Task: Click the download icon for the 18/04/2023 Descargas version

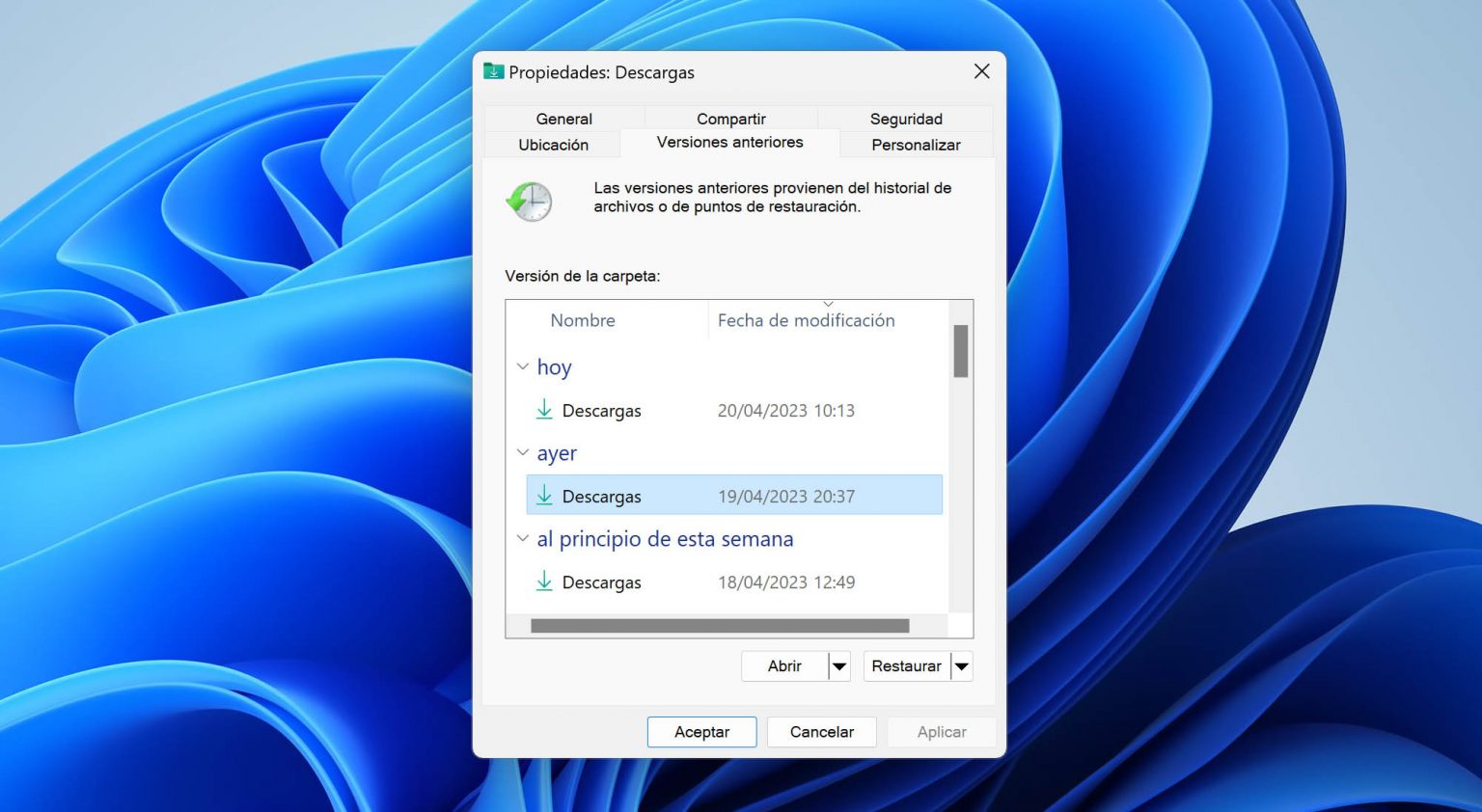Action: (x=544, y=582)
